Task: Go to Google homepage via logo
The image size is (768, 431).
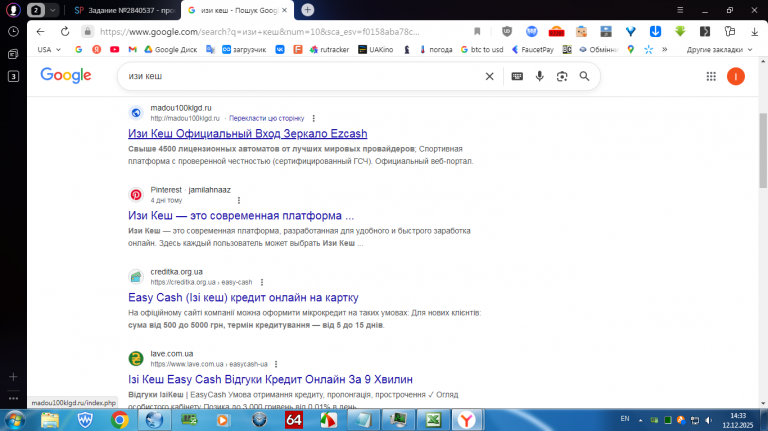Action: click(x=66, y=76)
